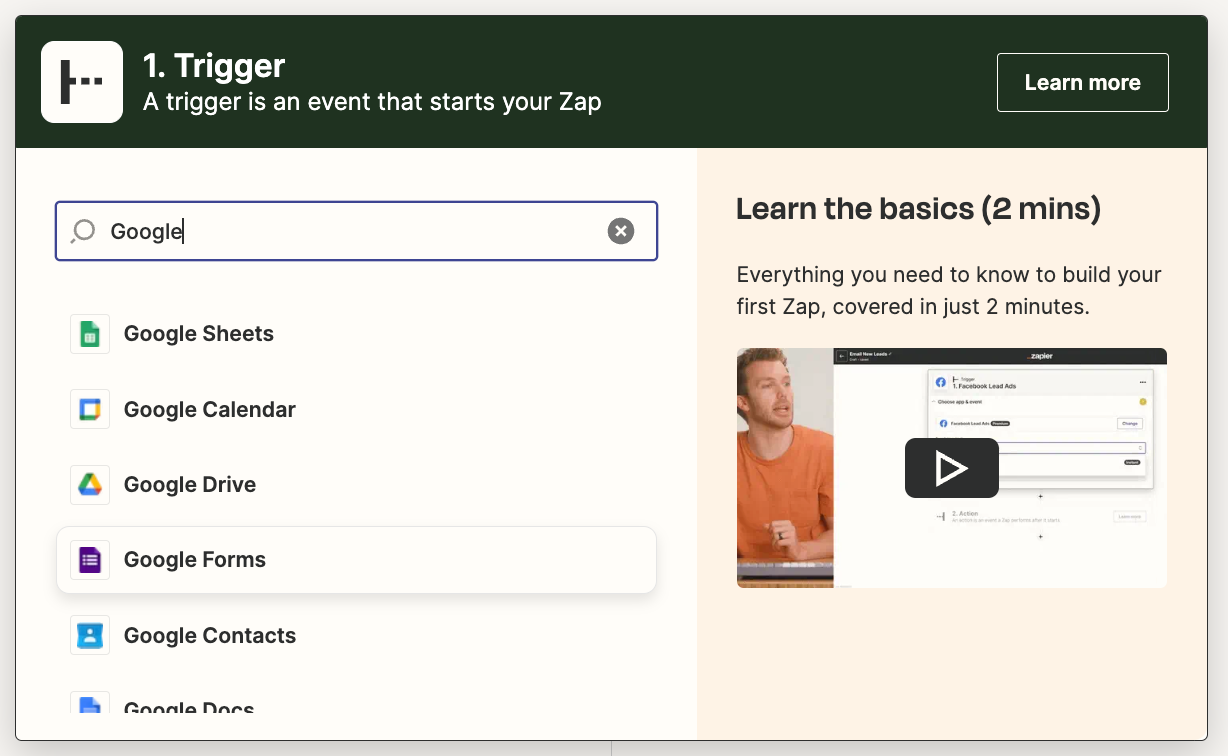Clear the Google search text
Image resolution: width=1228 pixels, height=756 pixels.
pyautogui.click(x=621, y=231)
